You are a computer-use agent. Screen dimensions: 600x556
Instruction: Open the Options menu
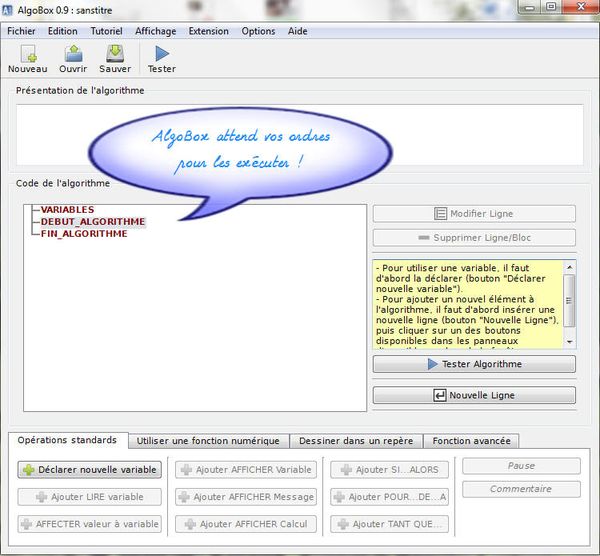click(258, 31)
